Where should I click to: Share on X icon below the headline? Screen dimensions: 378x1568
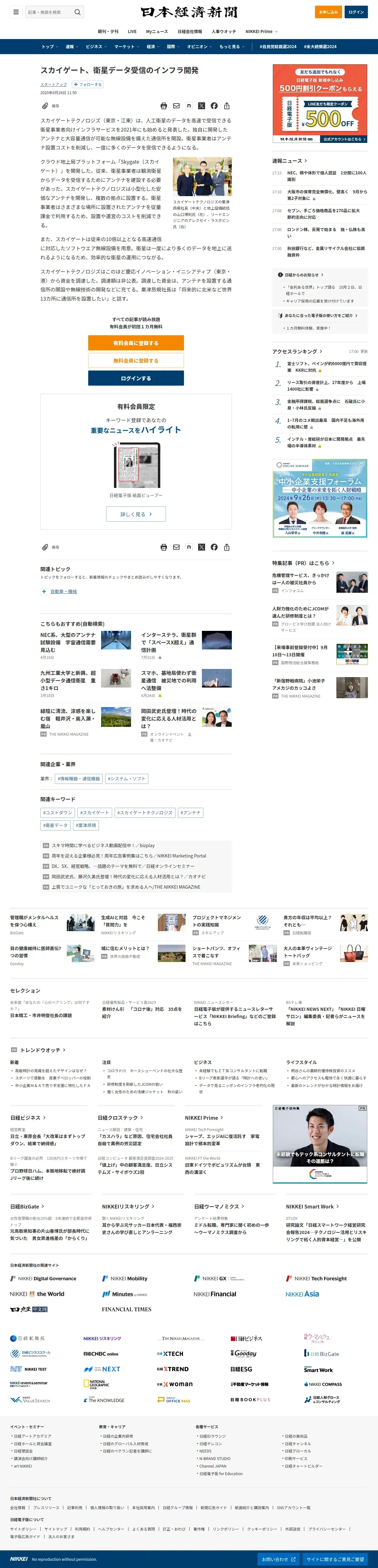[202, 106]
